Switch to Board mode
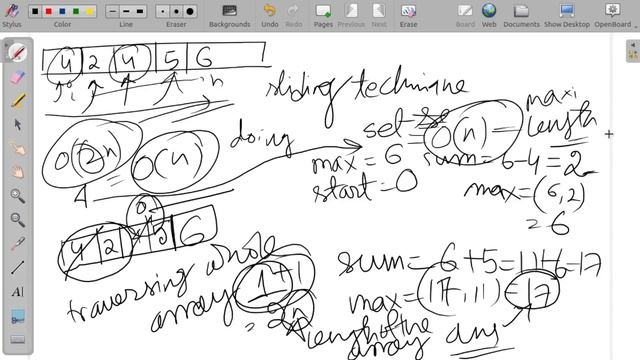 click(x=465, y=15)
